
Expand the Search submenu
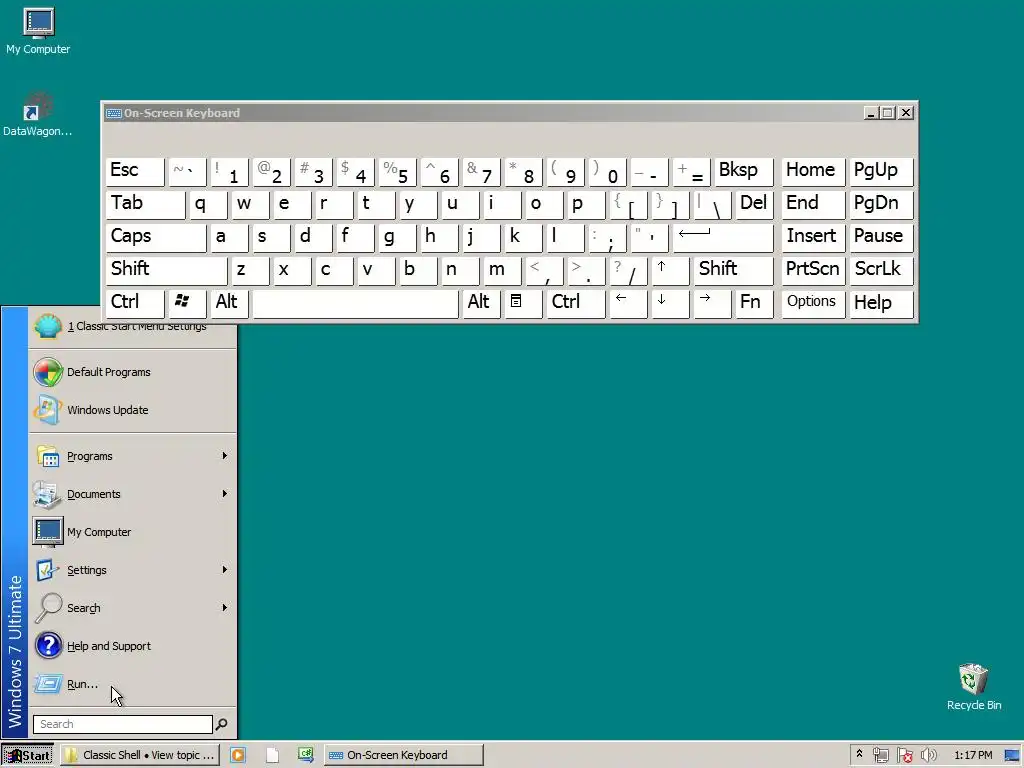[133, 608]
